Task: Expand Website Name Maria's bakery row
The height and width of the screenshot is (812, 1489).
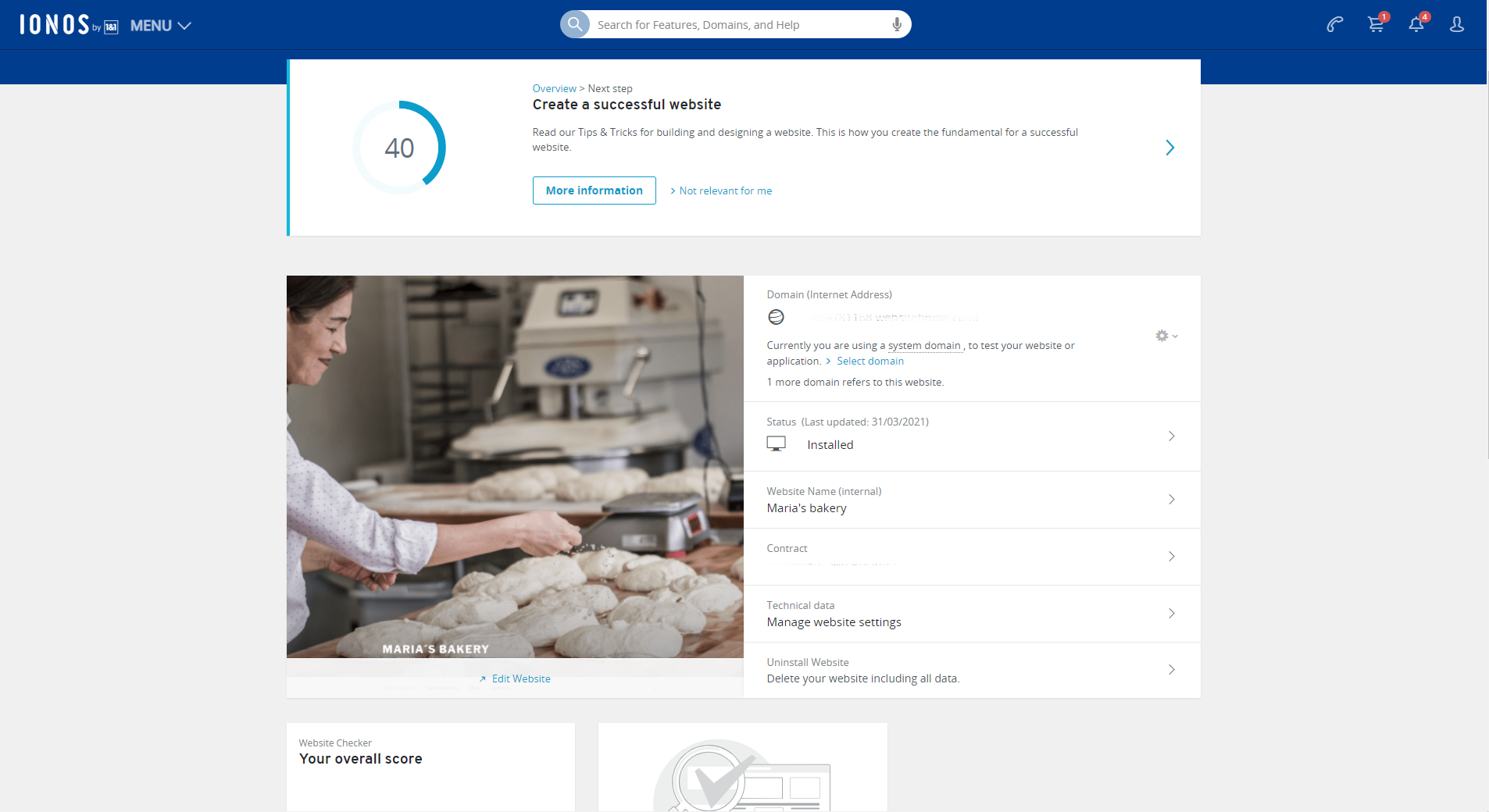Action: click(1171, 500)
